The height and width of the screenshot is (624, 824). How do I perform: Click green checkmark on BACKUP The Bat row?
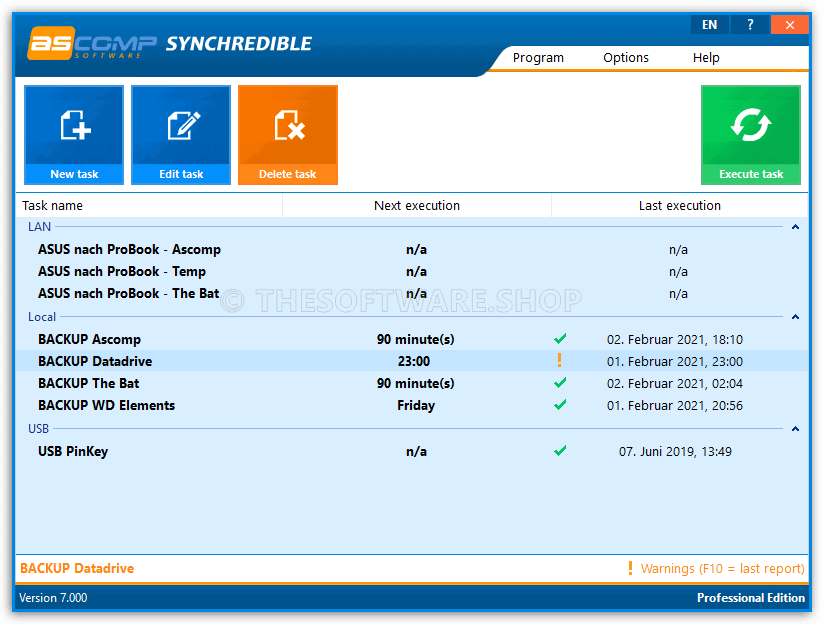coord(560,383)
